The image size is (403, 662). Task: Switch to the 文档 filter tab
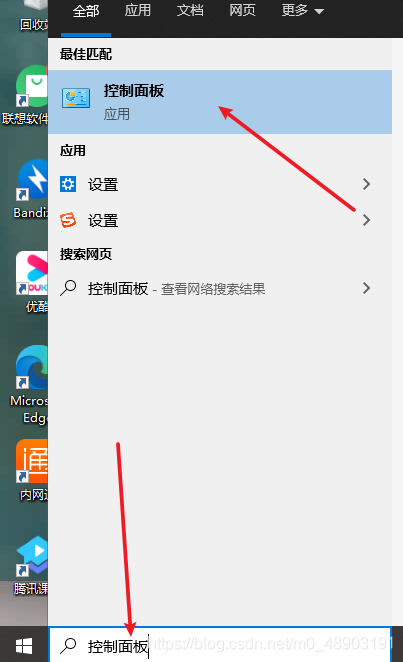[190, 10]
